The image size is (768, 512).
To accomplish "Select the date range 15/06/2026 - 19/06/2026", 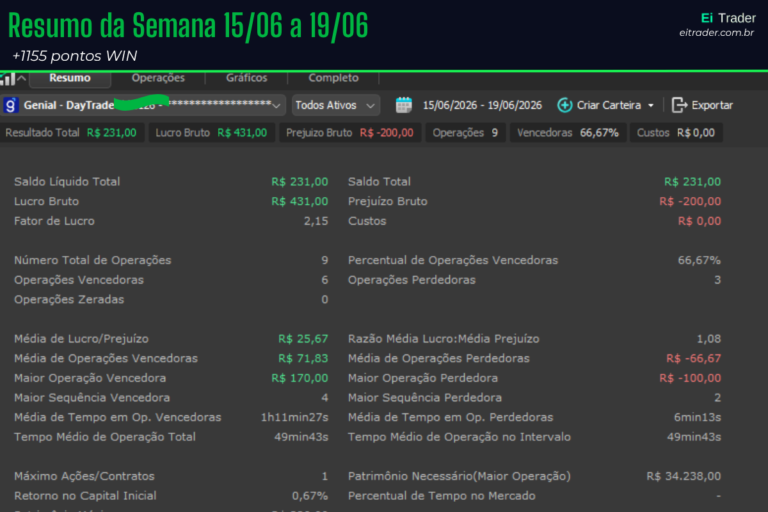I will (482, 105).
